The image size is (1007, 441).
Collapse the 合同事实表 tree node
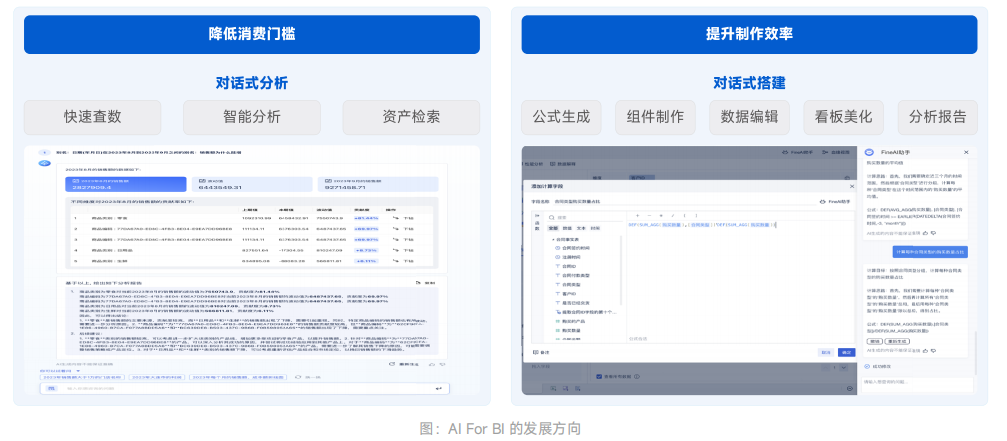click(554, 239)
